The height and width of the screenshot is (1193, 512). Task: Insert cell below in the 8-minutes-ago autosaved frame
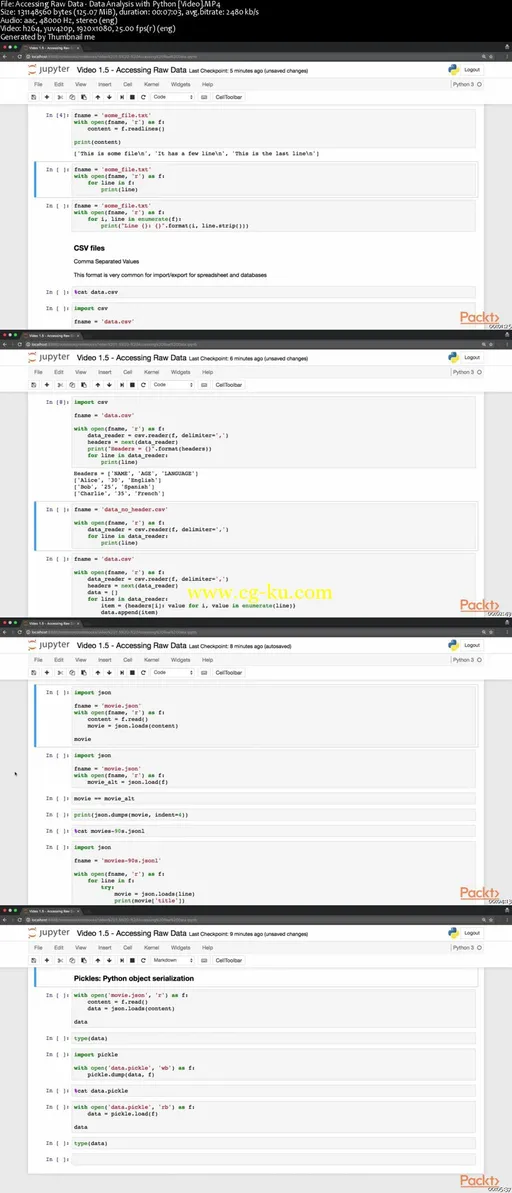(46, 673)
